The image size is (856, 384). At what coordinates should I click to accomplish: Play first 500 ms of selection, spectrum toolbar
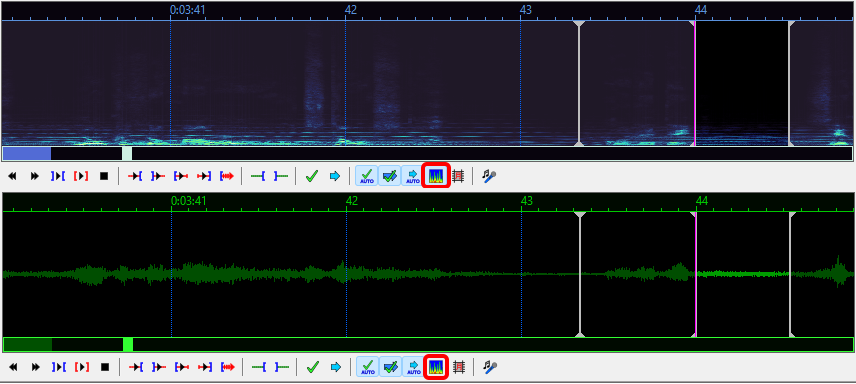click(x=181, y=176)
